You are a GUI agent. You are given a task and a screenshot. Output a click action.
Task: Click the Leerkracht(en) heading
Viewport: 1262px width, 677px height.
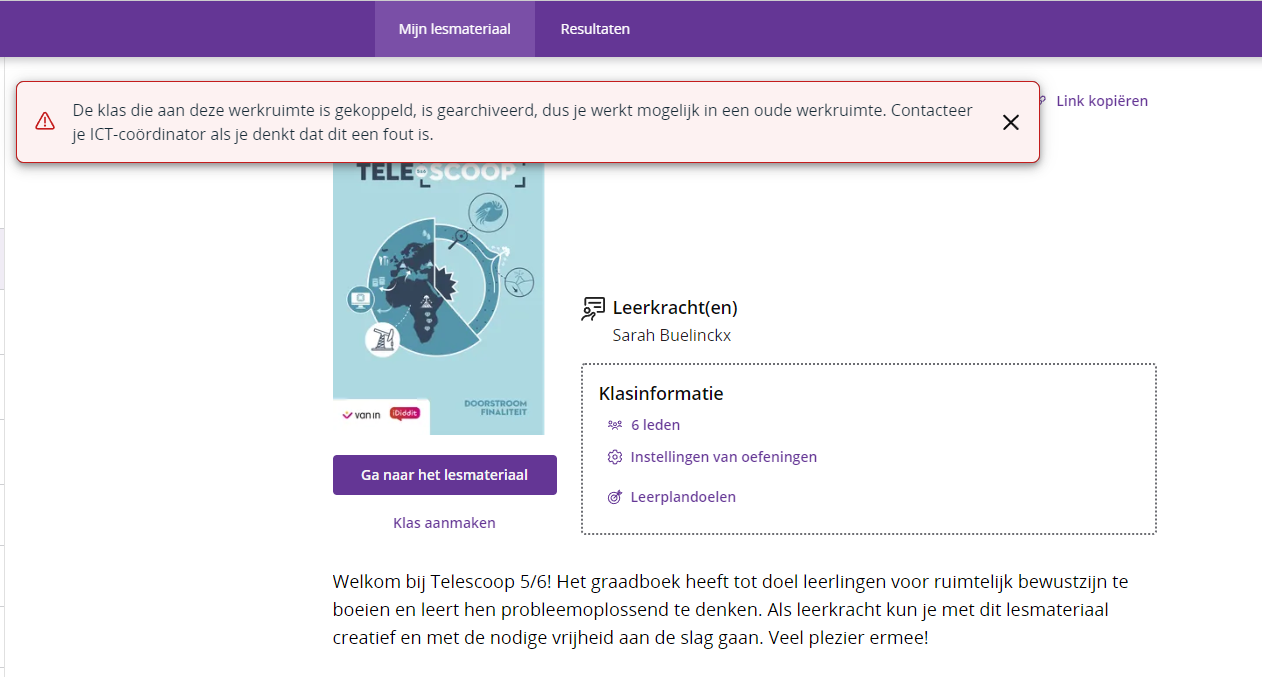click(x=675, y=308)
